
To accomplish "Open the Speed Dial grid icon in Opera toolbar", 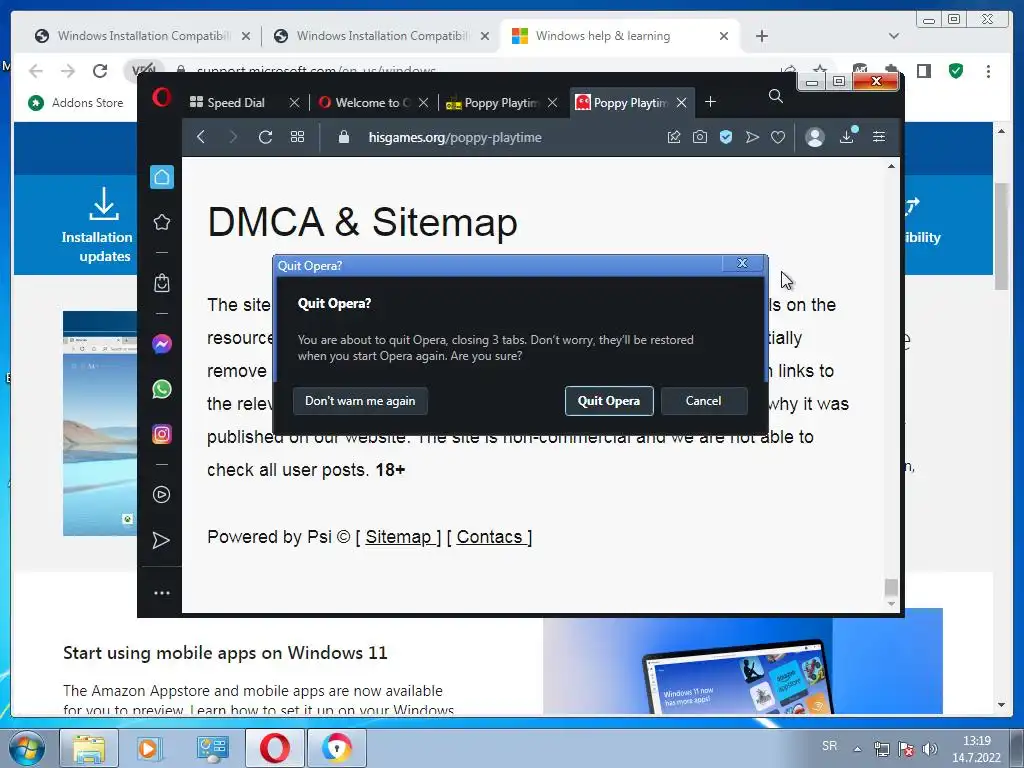I will pos(298,136).
